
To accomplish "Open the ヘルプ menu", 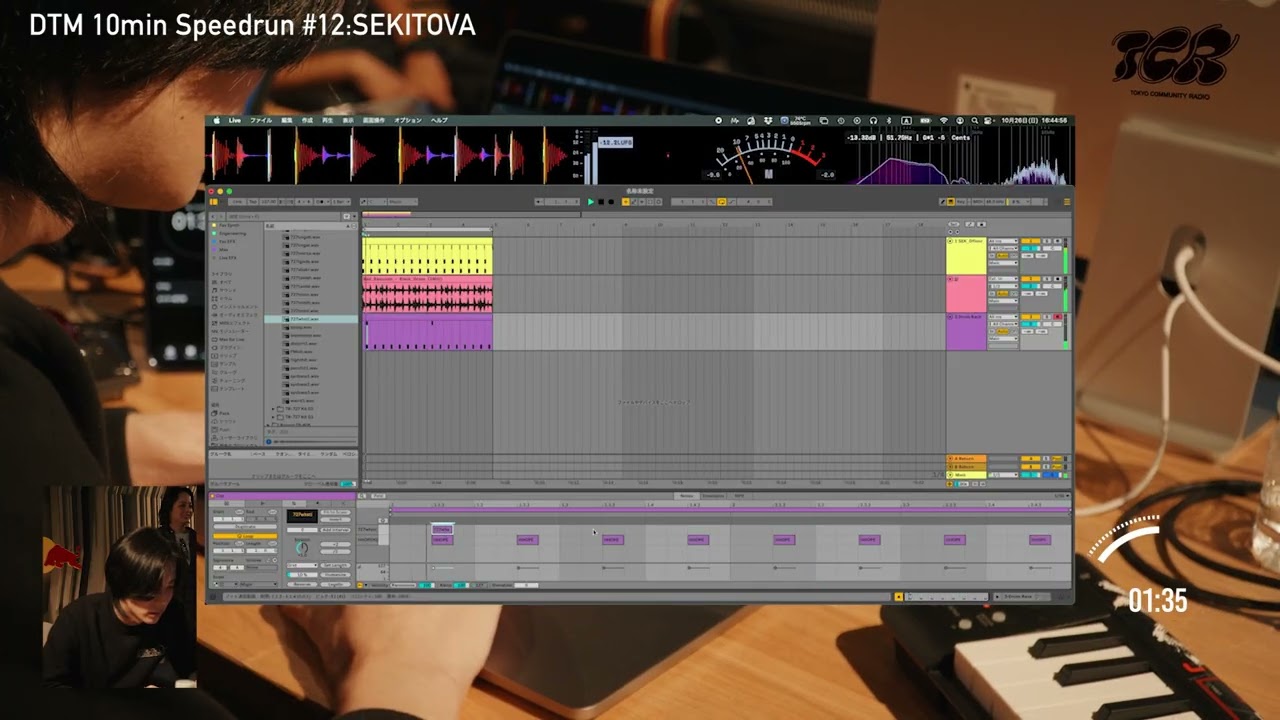I will (440, 120).
